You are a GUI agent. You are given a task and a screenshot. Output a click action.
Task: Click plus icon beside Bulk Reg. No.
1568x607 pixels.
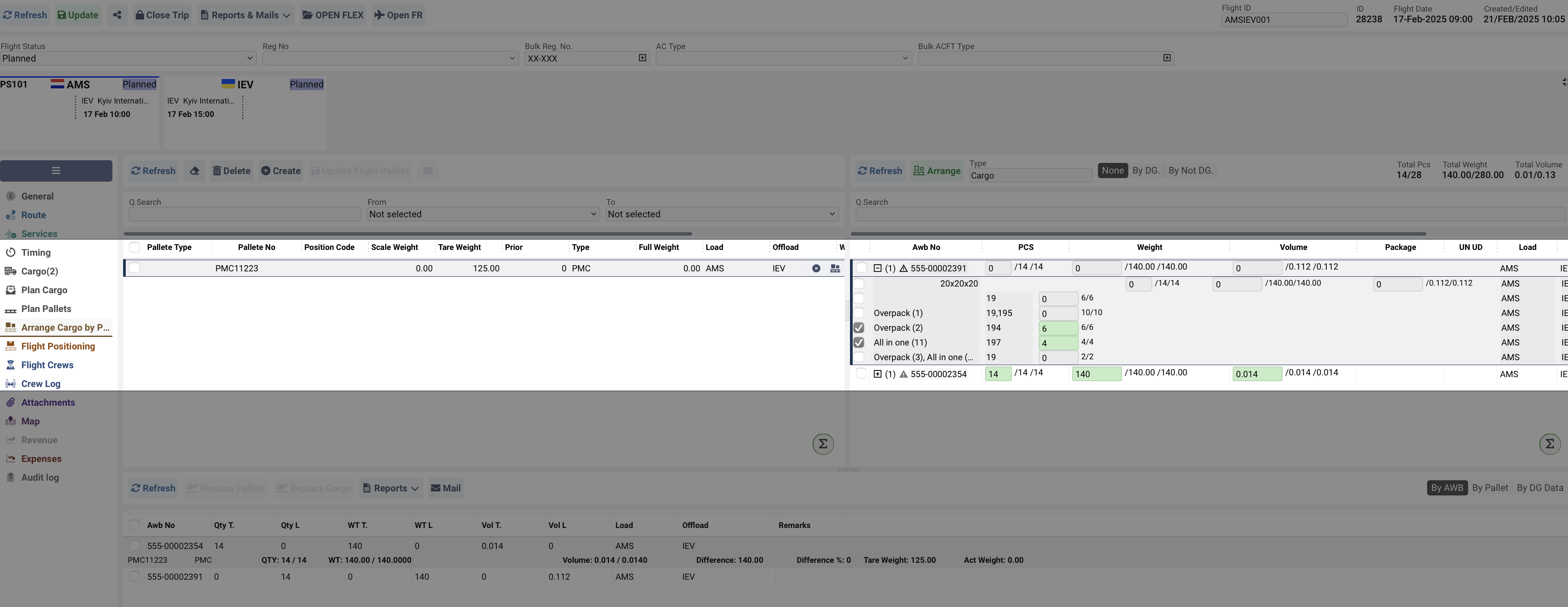tap(642, 58)
